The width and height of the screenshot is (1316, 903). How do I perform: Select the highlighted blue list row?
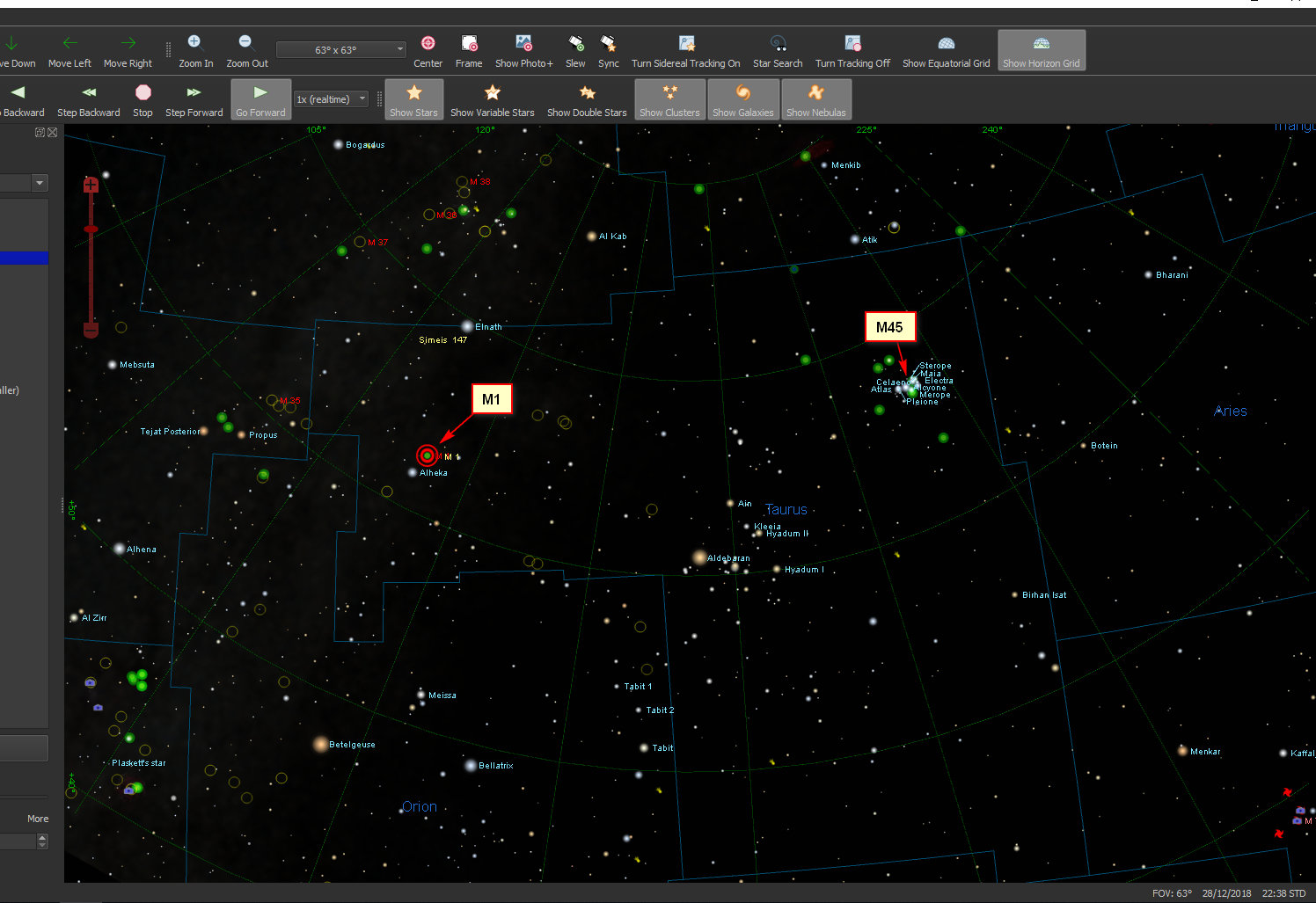pos(24,258)
